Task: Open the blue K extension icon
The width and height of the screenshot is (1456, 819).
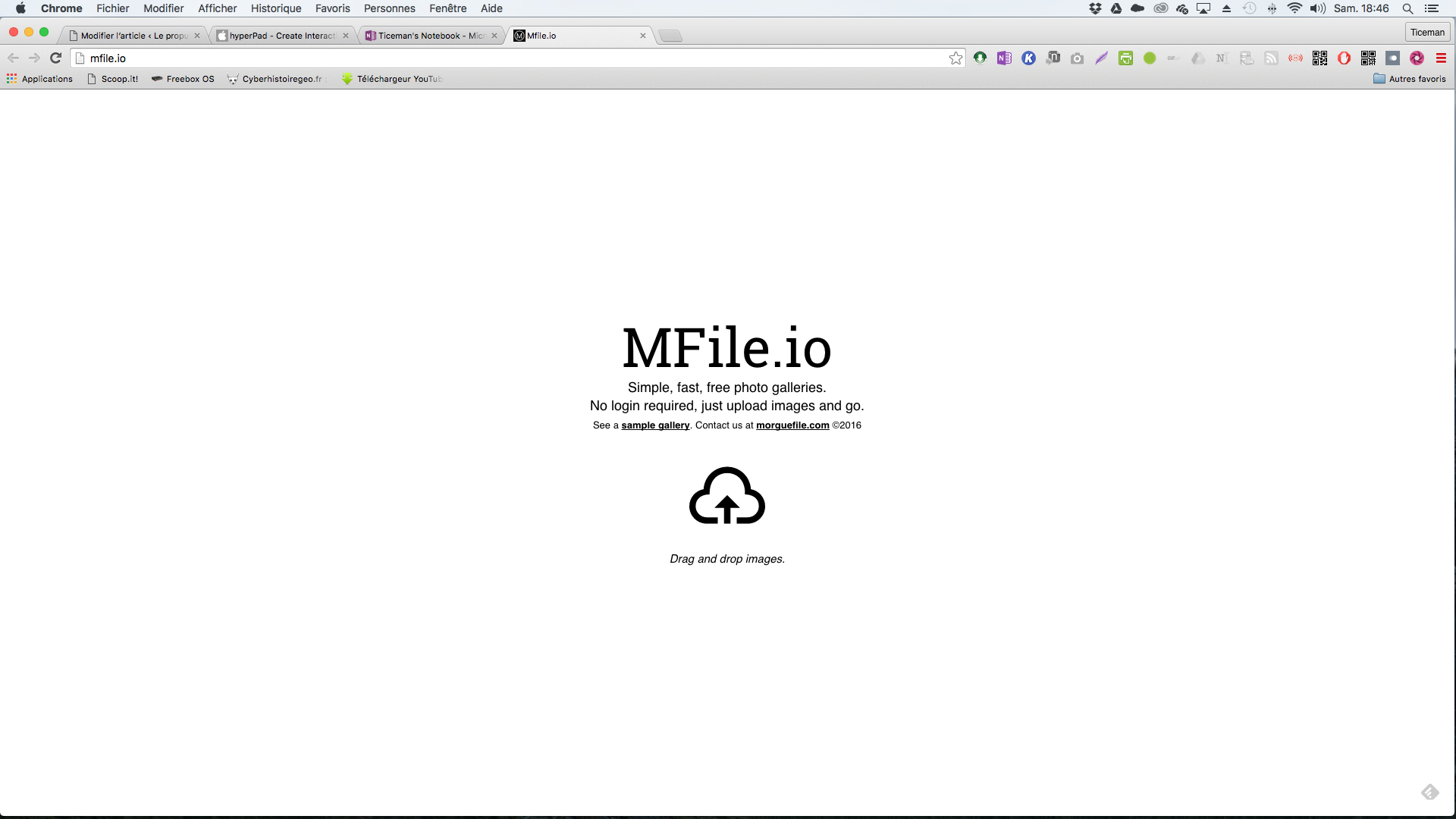Action: click(x=1028, y=58)
